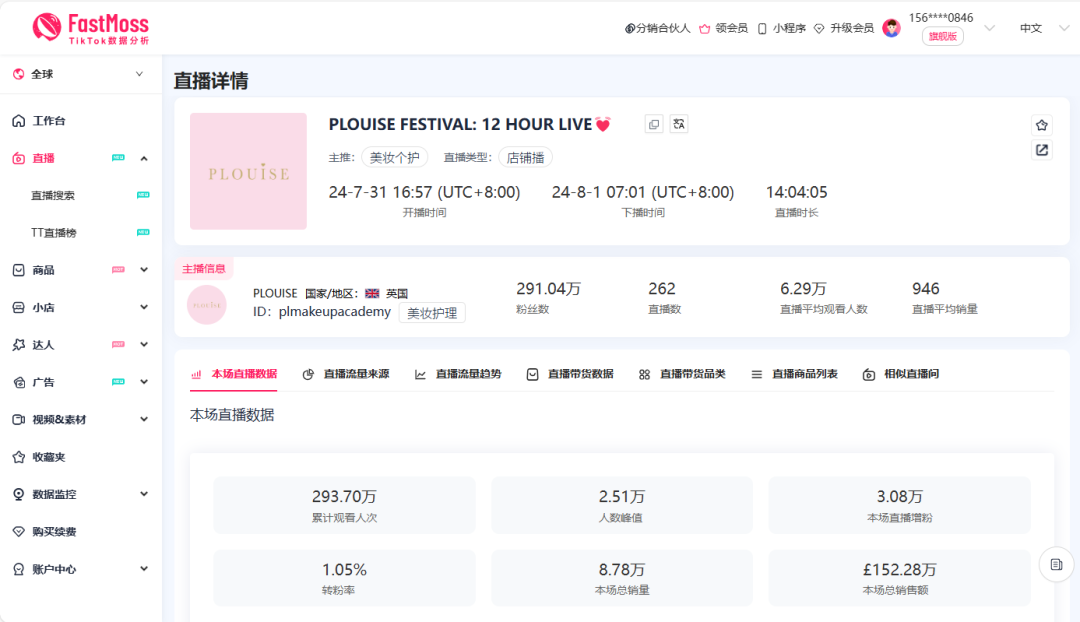Viewport: 1080px width, 622px height.
Task: Expand the 商品 menu chevron
Action: [x=144, y=270]
